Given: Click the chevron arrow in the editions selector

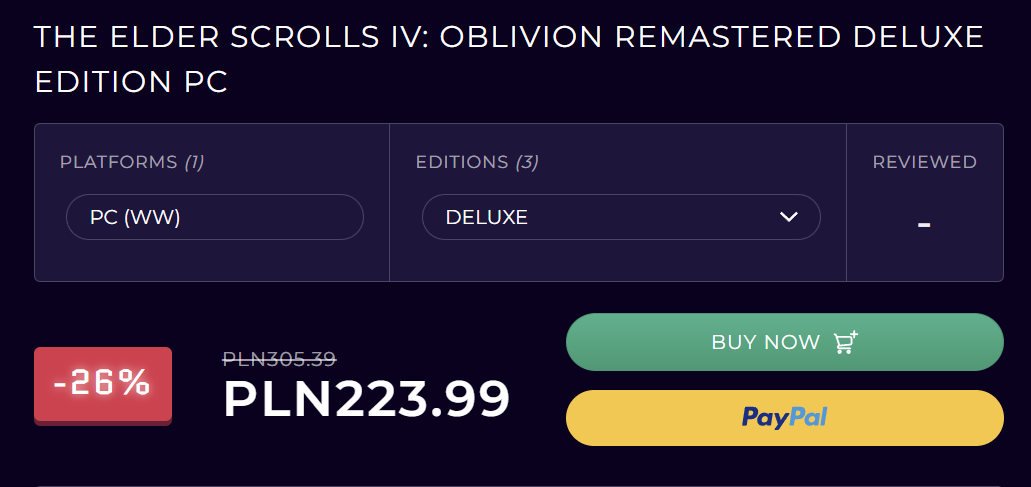Looking at the screenshot, I should click(x=788, y=217).
